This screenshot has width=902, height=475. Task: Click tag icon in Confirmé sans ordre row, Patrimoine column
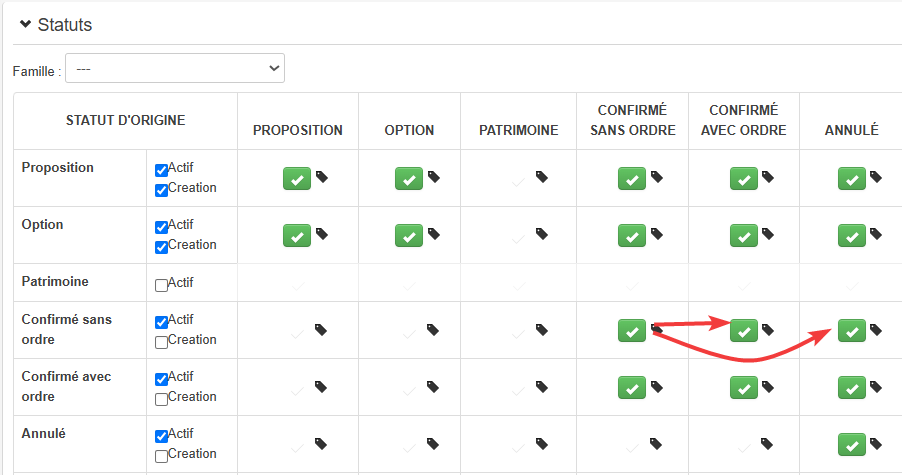541,329
